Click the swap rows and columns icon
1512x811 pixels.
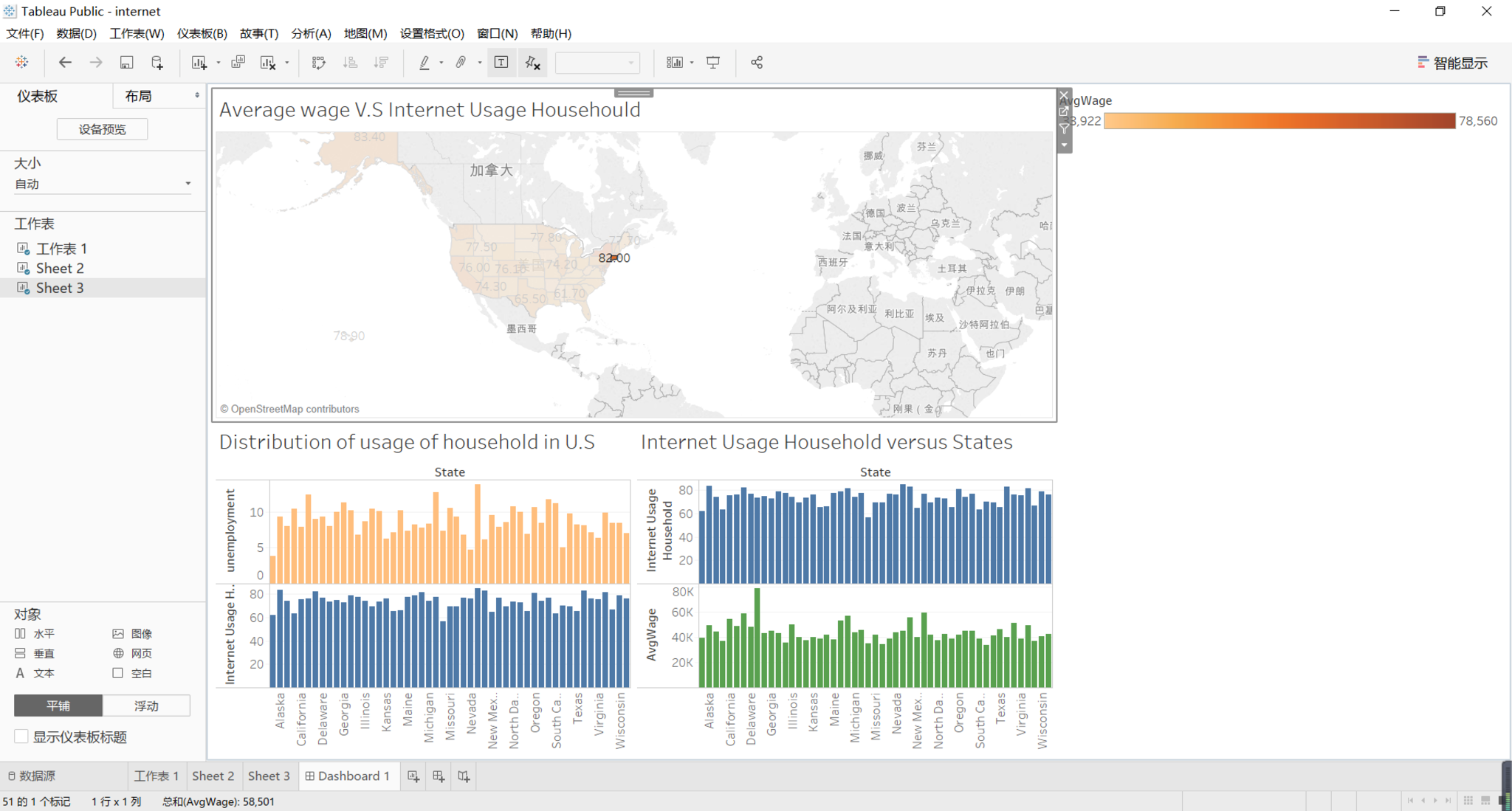(318, 63)
